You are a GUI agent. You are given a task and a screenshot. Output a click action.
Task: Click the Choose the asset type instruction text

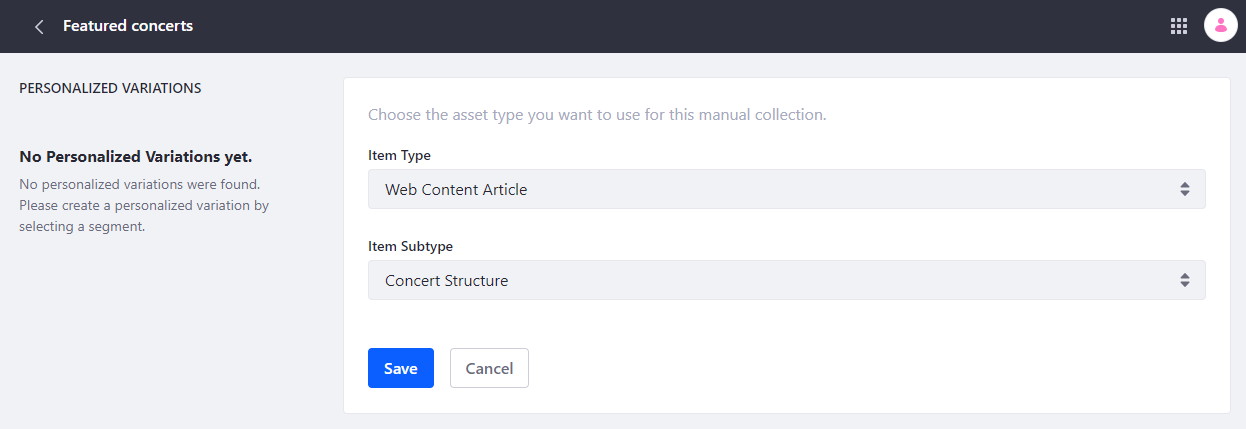[597, 115]
